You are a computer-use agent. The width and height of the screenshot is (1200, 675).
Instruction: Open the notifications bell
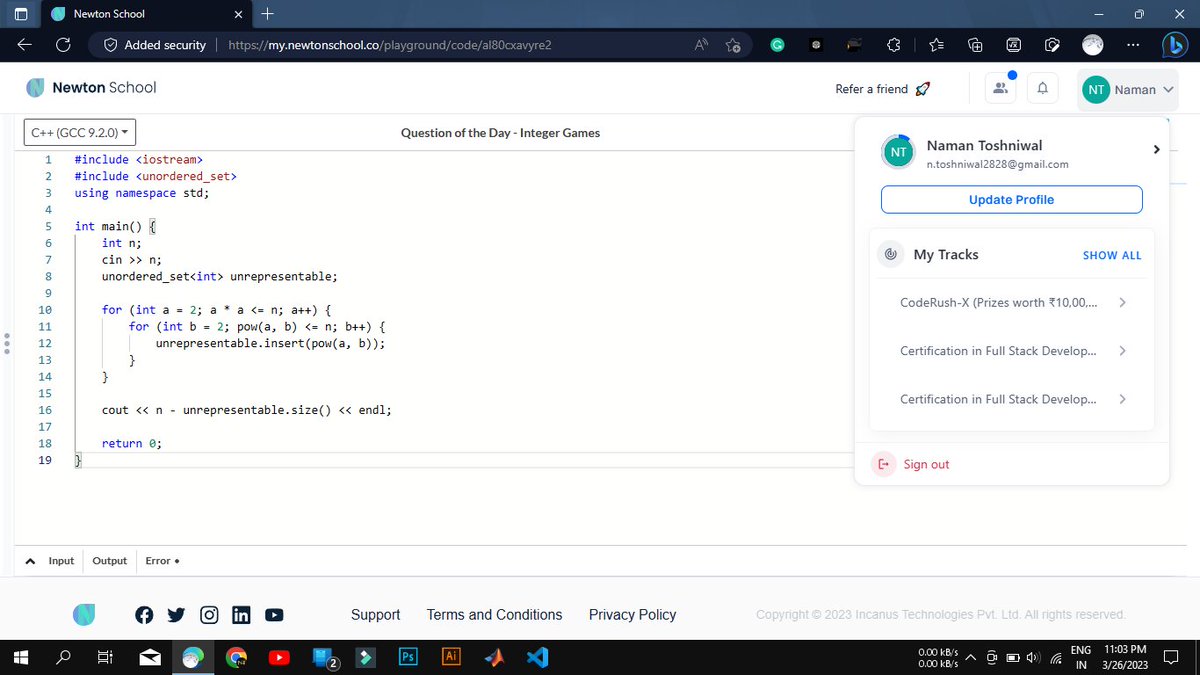point(1042,89)
